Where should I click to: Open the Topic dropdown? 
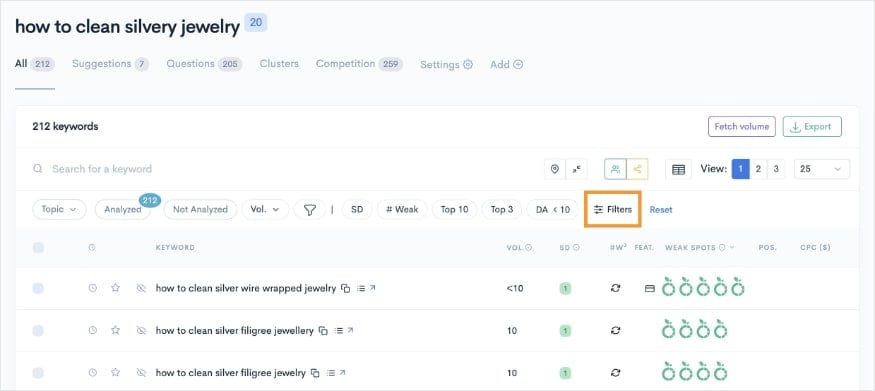(x=59, y=210)
